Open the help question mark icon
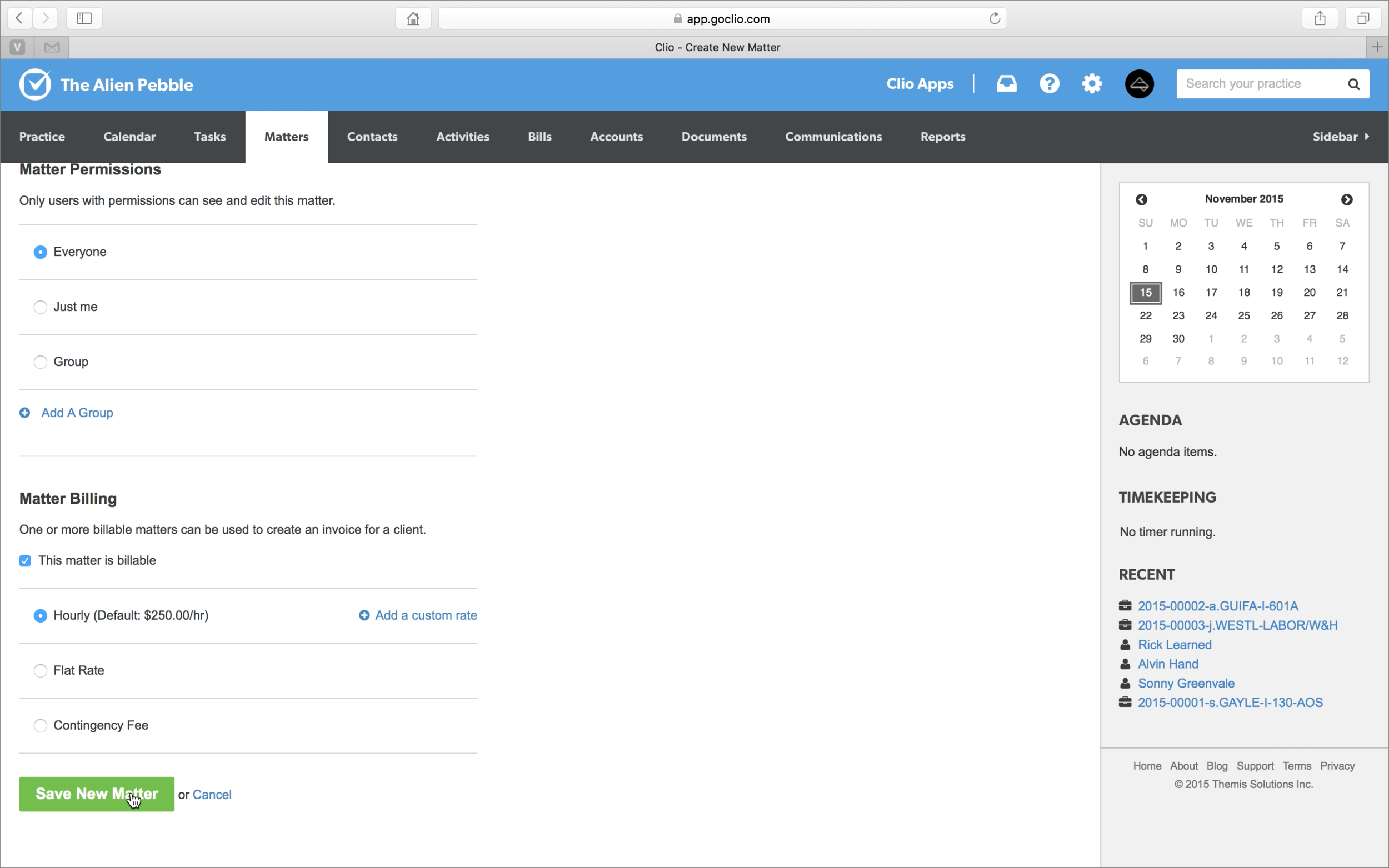1389x868 pixels. 1049,84
